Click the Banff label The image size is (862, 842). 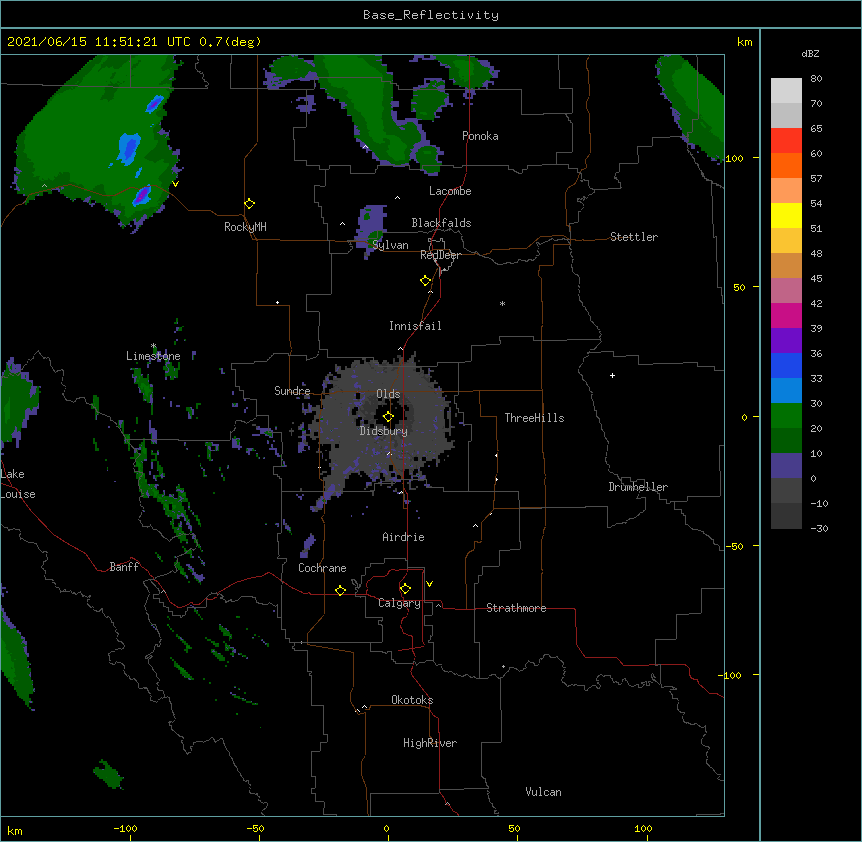click(x=124, y=567)
